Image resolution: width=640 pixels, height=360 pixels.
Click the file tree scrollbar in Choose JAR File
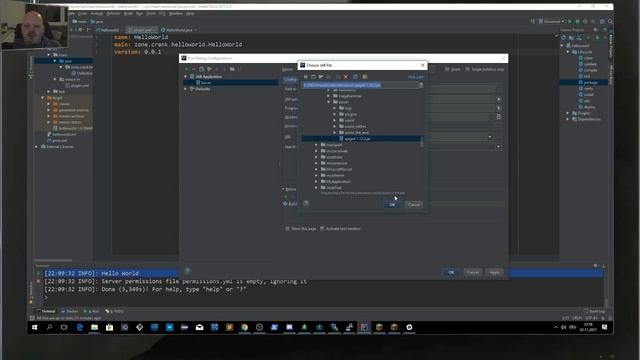(422, 142)
